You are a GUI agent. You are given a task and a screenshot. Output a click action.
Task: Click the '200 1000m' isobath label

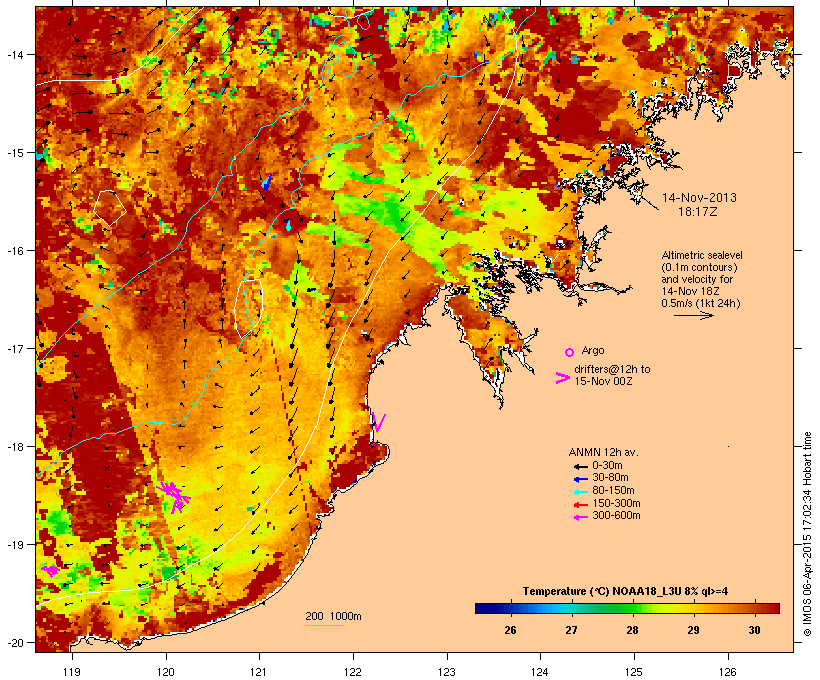point(333,616)
